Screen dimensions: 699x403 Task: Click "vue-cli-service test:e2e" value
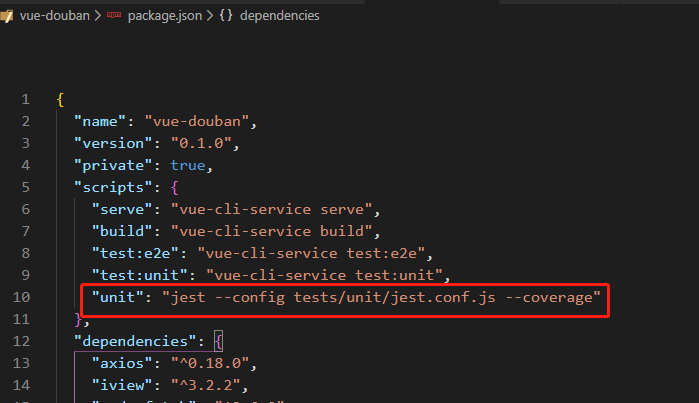(311, 253)
